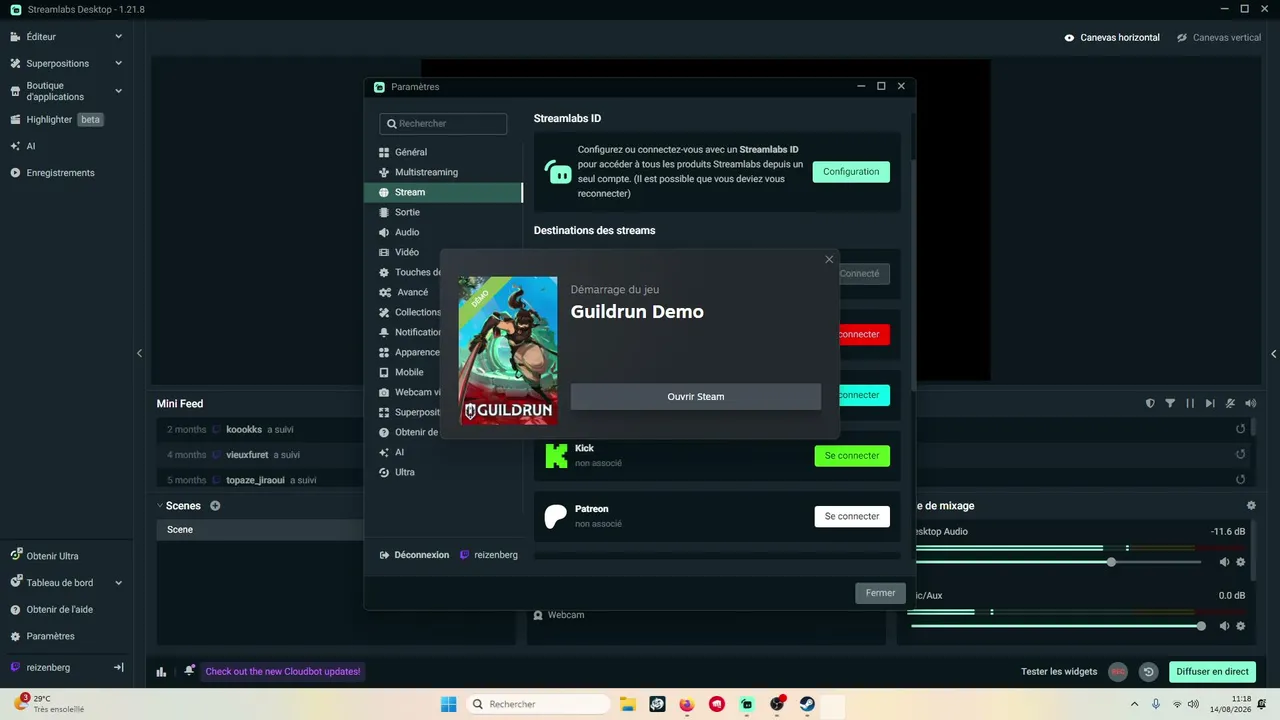Open the Avancé settings tab
Image resolution: width=1280 pixels, height=720 pixels.
point(402,292)
